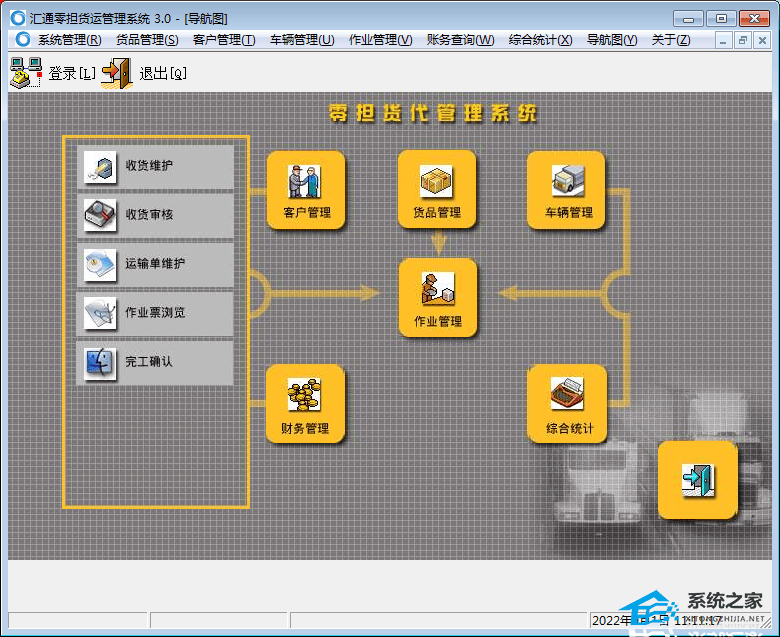Click the exit door icon tile

(x=697, y=480)
